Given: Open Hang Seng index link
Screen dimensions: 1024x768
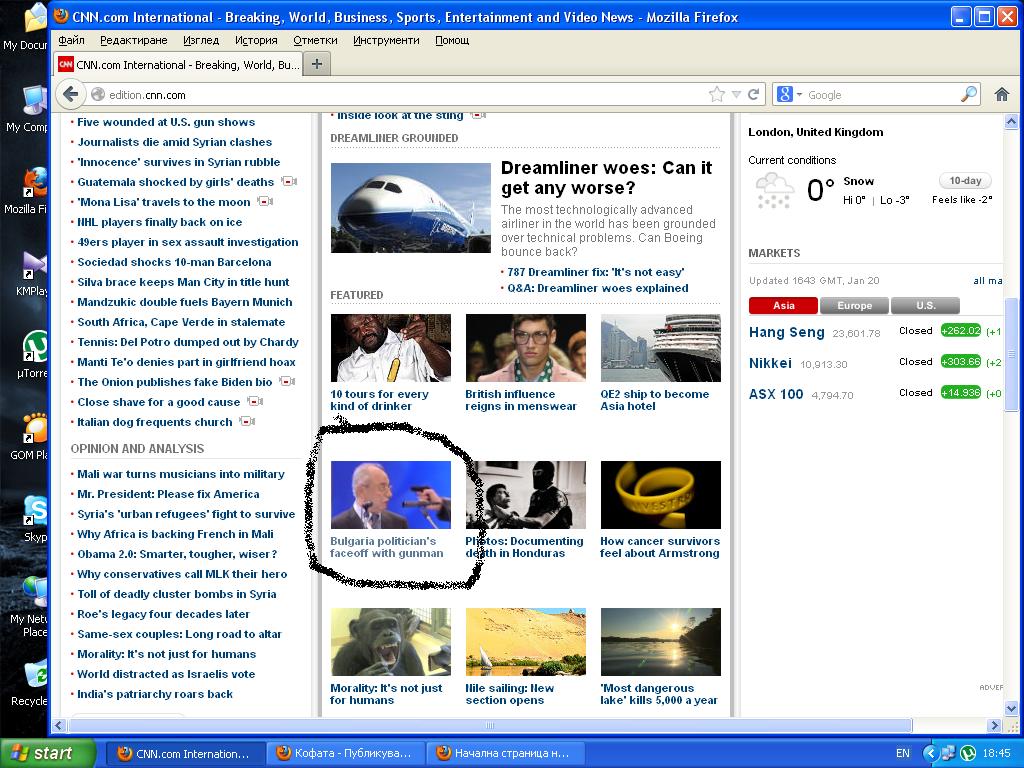Looking at the screenshot, I should point(786,332).
